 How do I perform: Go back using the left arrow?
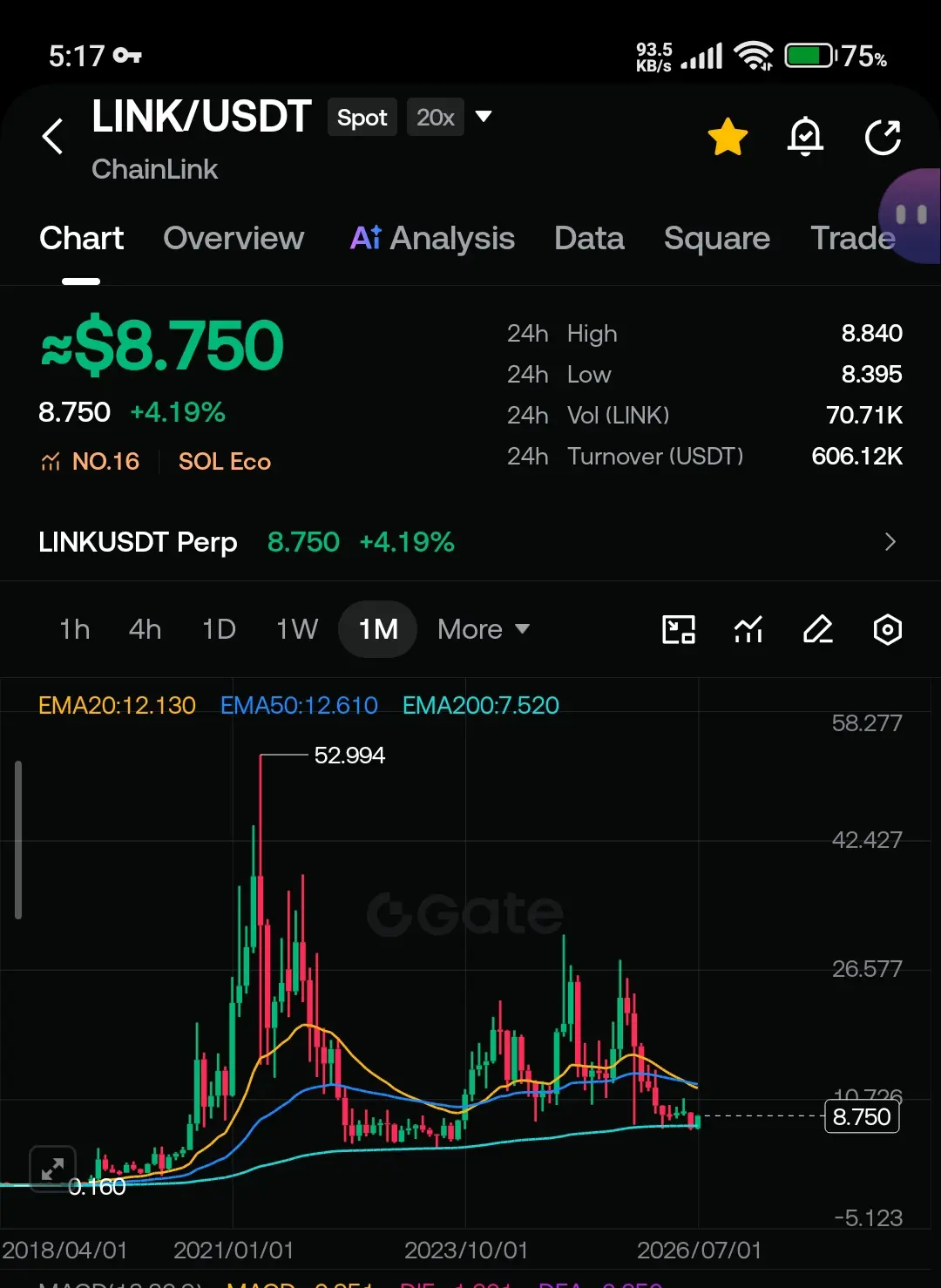pos(52,137)
